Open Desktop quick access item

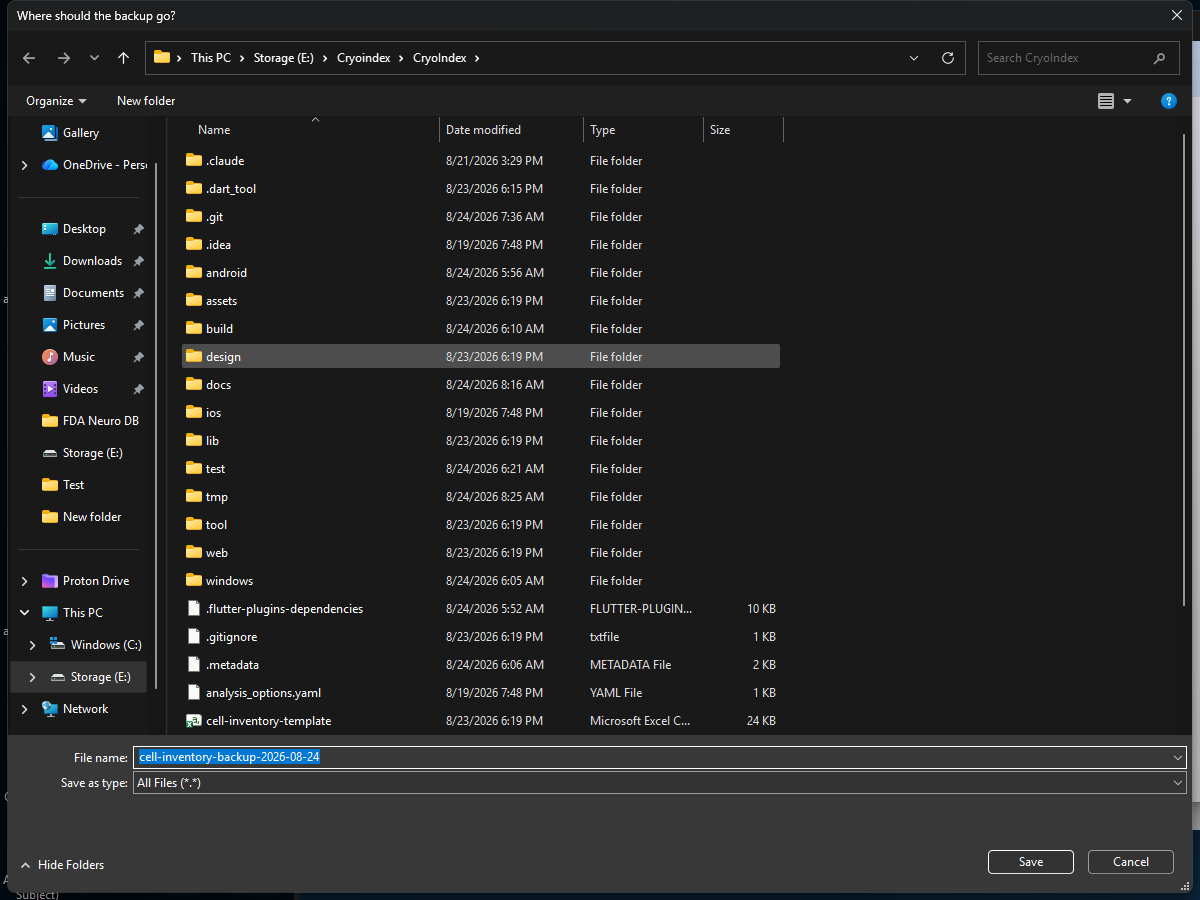[x=84, y=229]
